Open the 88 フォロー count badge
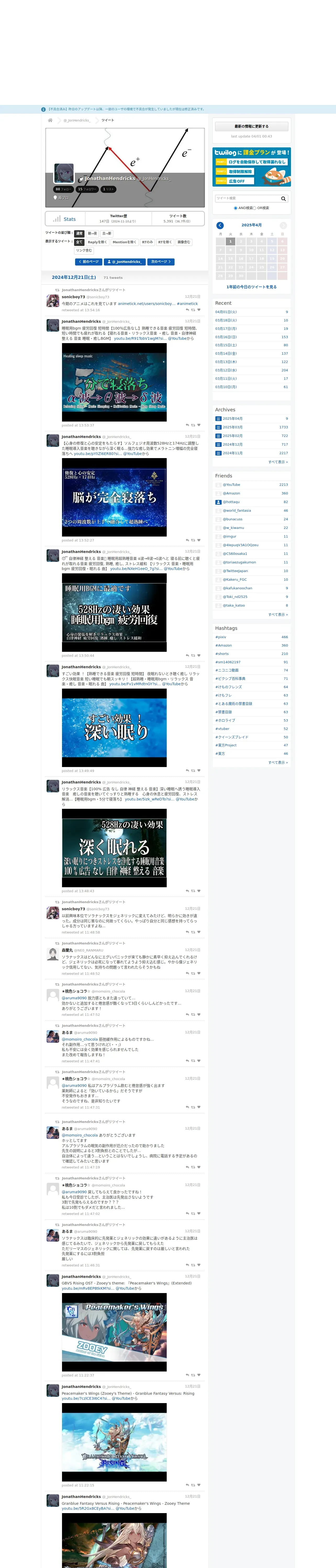This screenshot has height=1568, width=336. tap(63, 189)
